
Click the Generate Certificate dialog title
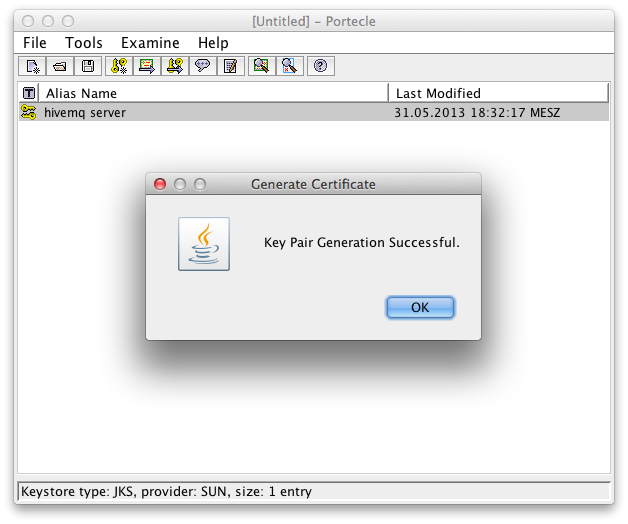pyautogui.click(x=313, y=184)
